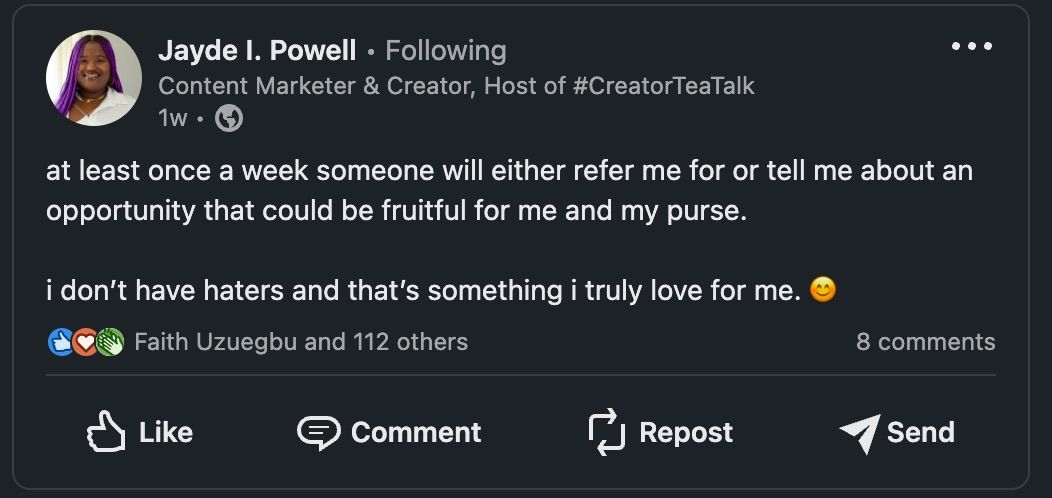Toggle the Following status next to name

click(445, 50)
